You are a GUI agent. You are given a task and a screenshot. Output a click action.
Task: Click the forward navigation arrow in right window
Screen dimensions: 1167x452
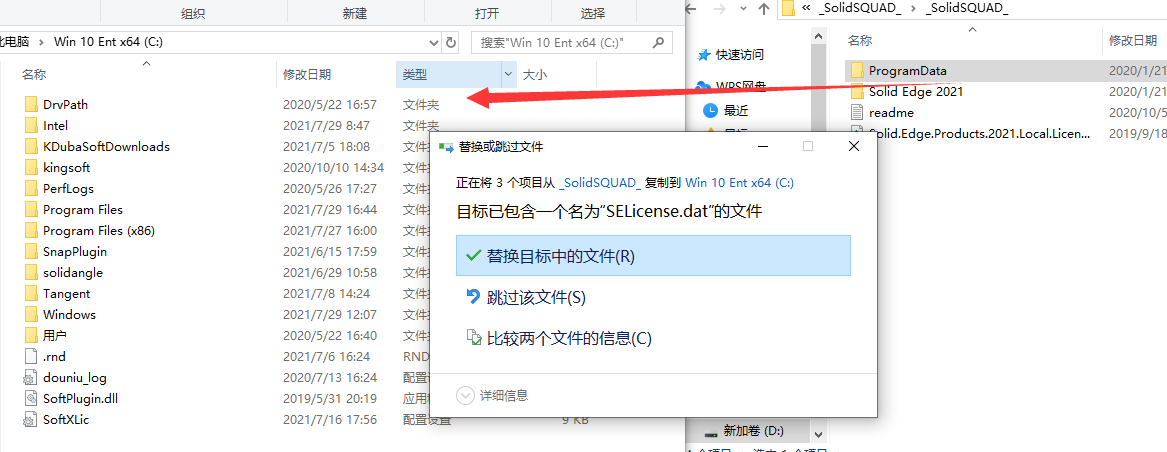click(x=719, y=8)
